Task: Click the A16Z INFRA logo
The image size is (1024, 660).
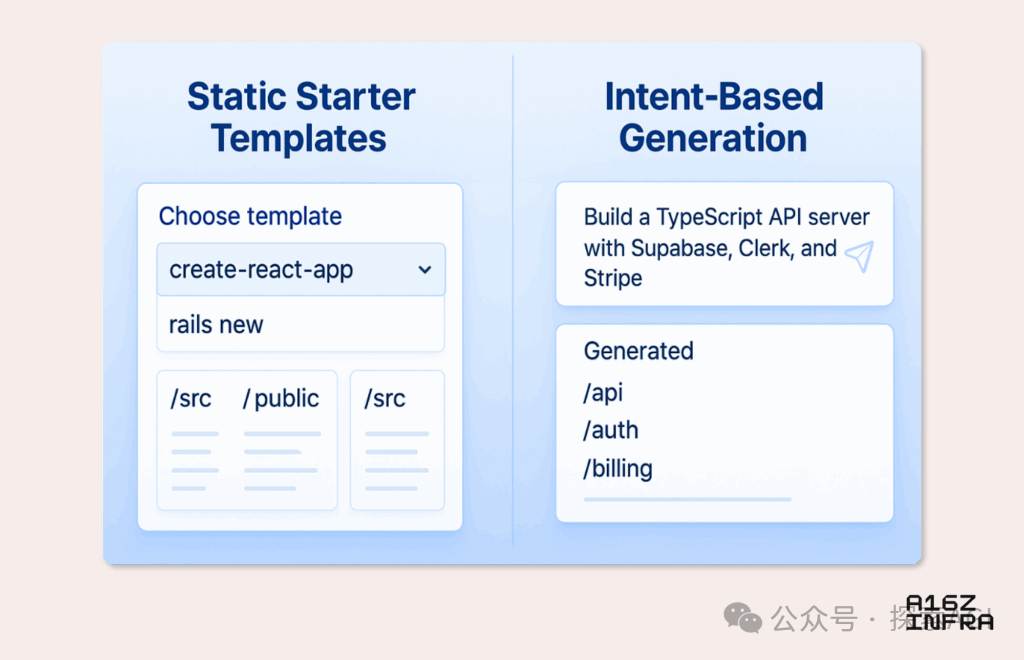Action: [950, 613]
